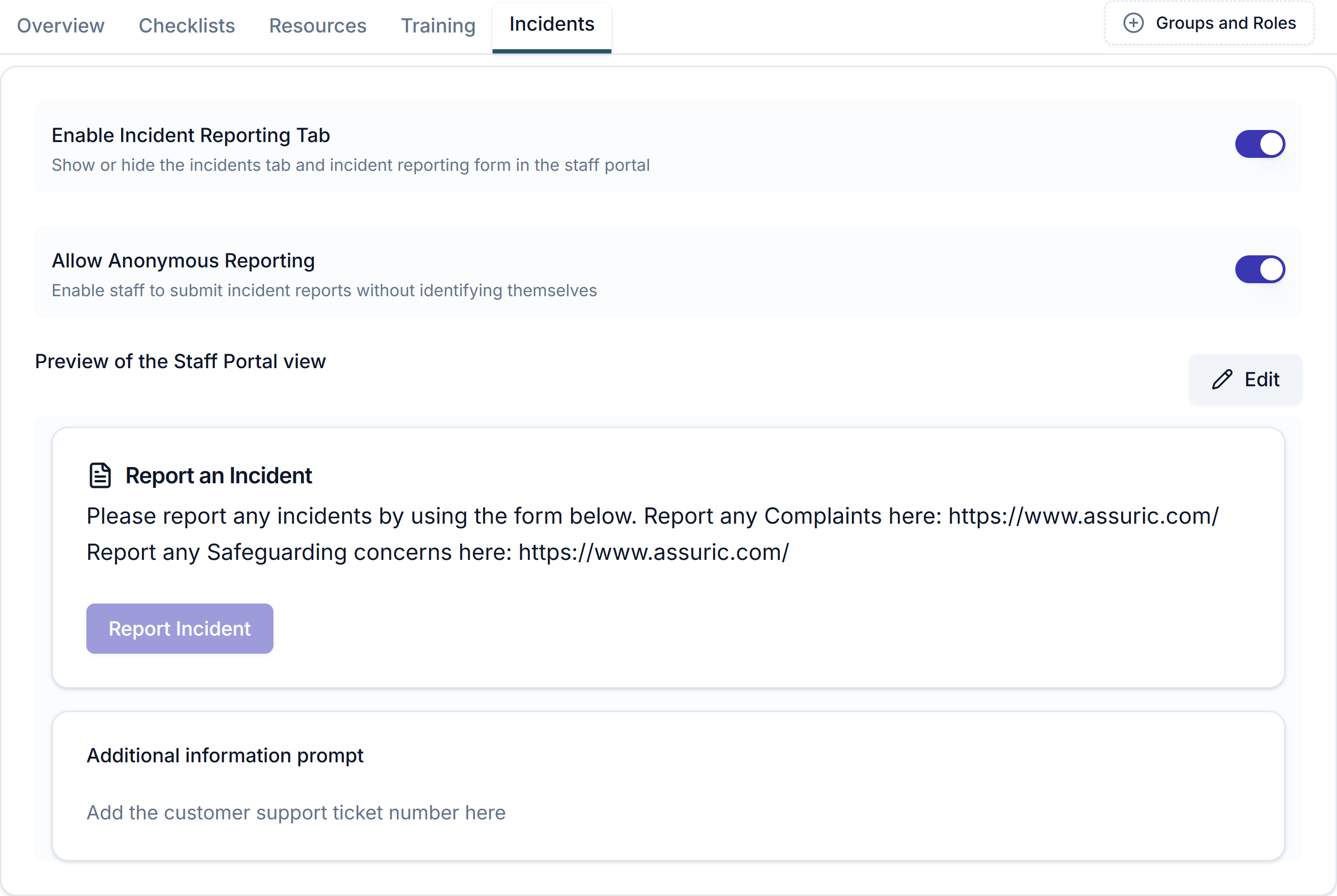1337x896 pixels.
Task: Click 'Enable staff to submit incident reports' description
Action: [x=324, y=290]
